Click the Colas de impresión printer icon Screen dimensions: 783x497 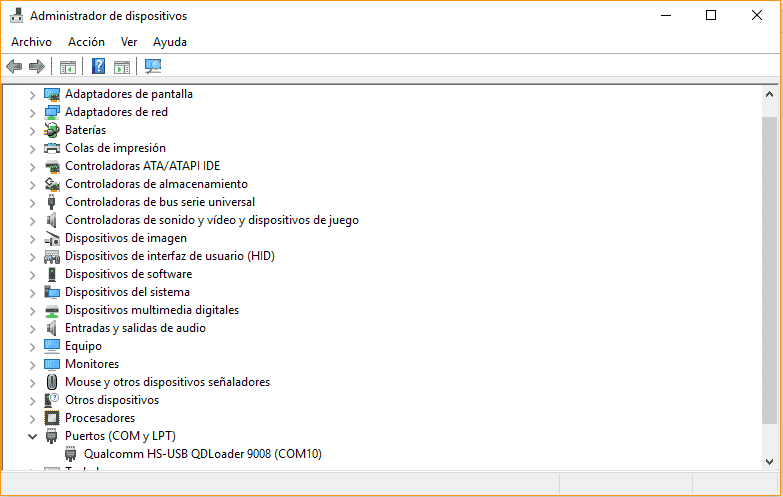52,148
